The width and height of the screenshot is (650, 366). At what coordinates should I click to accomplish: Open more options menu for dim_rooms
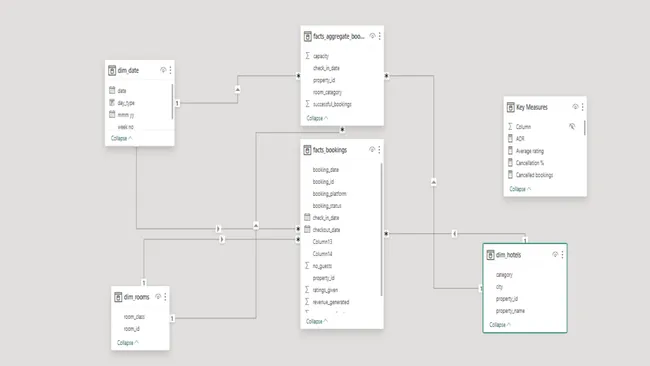pyautogui.click(x=165, y=297)
